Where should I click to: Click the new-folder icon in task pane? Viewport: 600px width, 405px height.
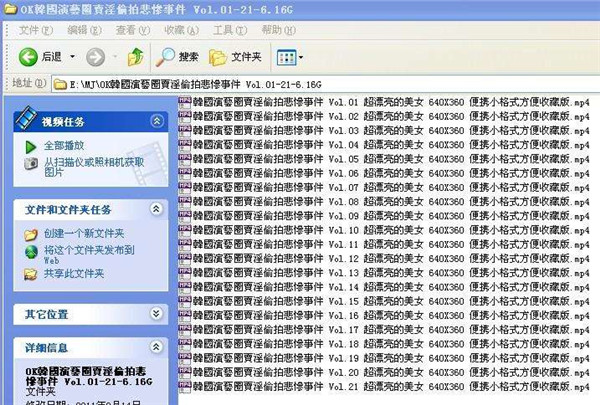(x=31, y=234)
